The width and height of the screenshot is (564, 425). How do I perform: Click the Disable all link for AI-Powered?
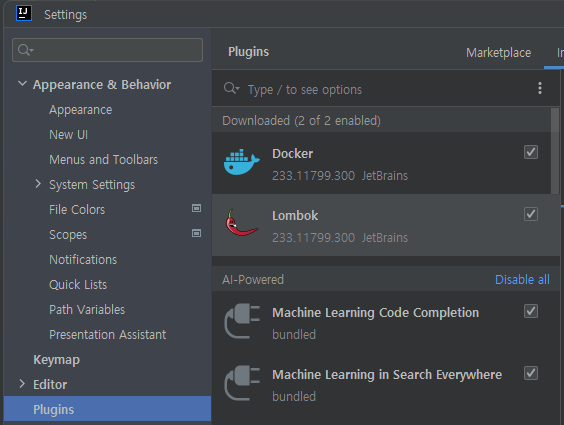522,279
